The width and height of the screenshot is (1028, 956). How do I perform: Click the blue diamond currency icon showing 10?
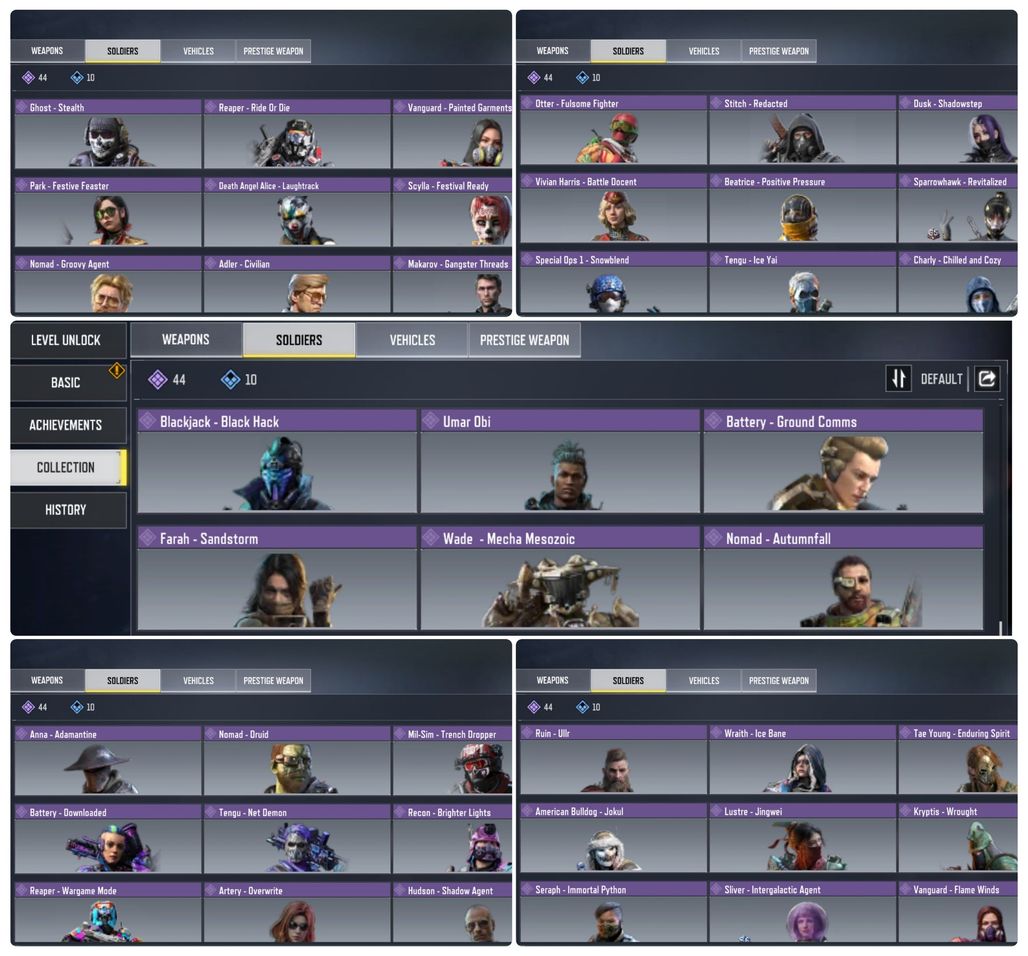click(230, 379)
